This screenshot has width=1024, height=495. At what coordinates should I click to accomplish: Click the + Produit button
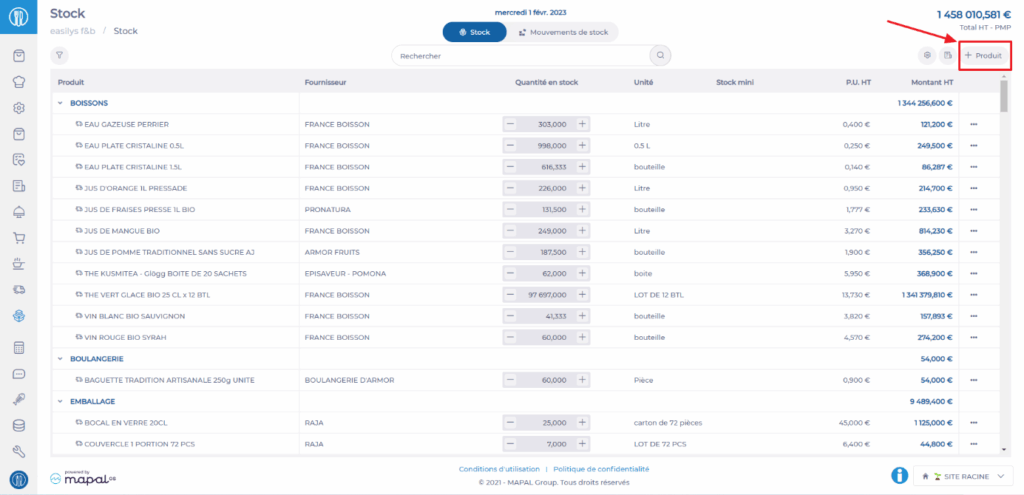984,56
